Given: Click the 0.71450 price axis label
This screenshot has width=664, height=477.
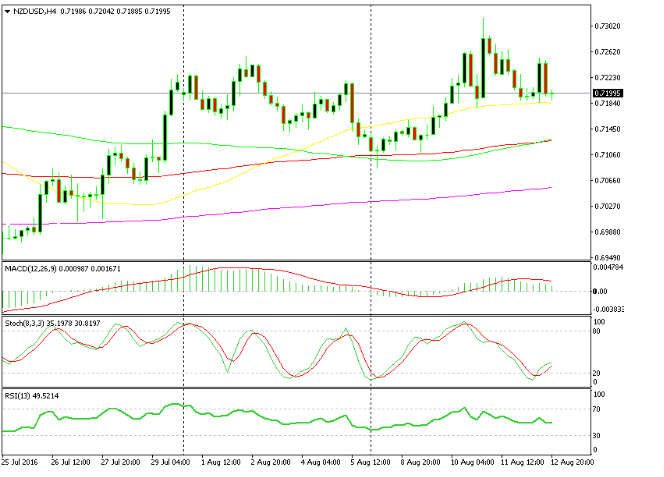Looking at the screenshot, I should point(607,129).
